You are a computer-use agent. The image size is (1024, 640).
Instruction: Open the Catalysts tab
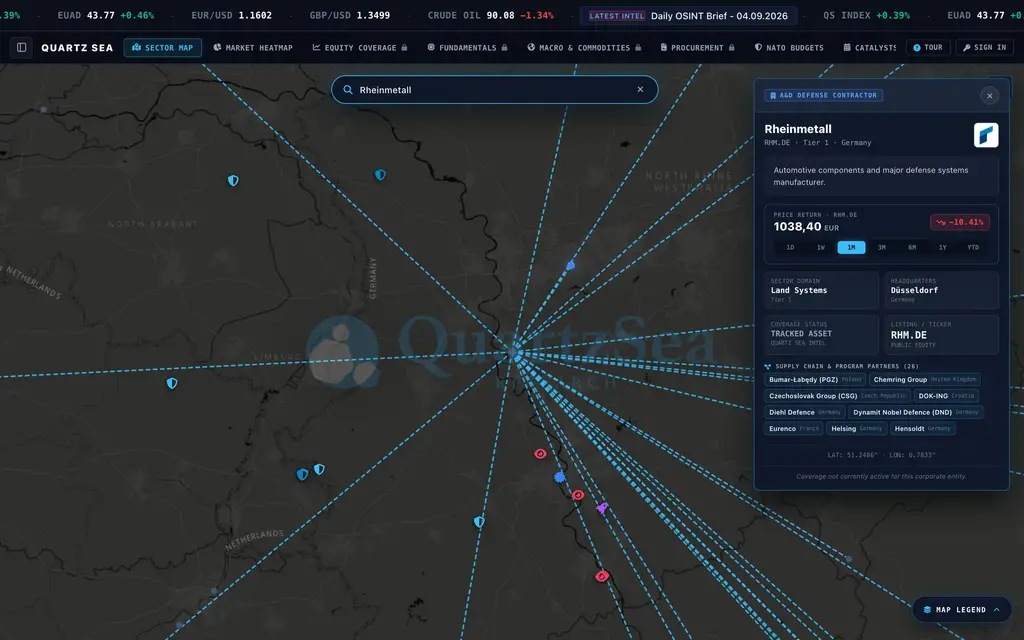tap(869, 48)
